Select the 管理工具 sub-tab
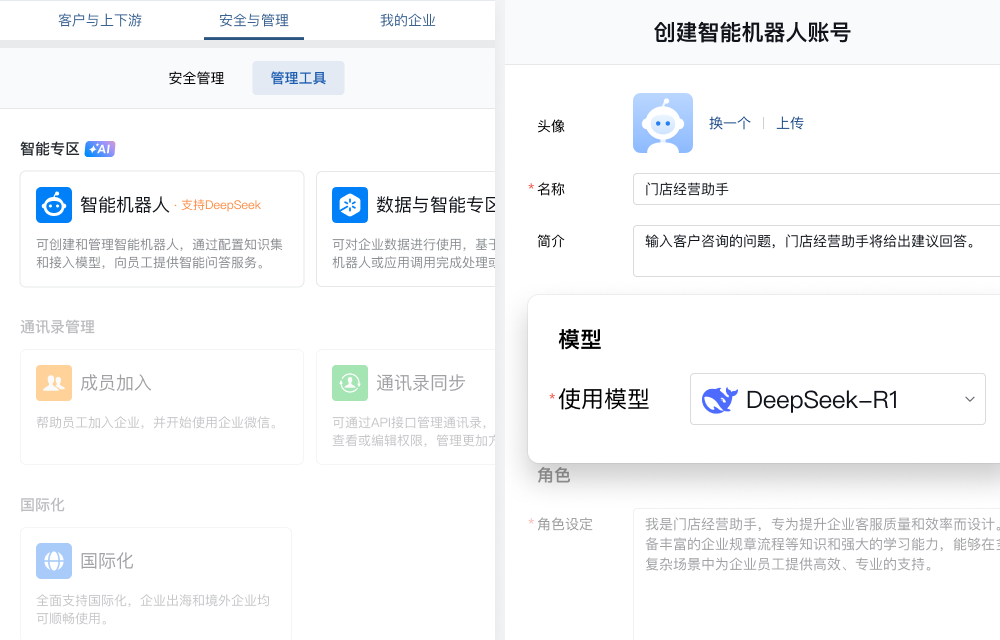The height and width of the screenshot is (640, 1000). (298, 78)
